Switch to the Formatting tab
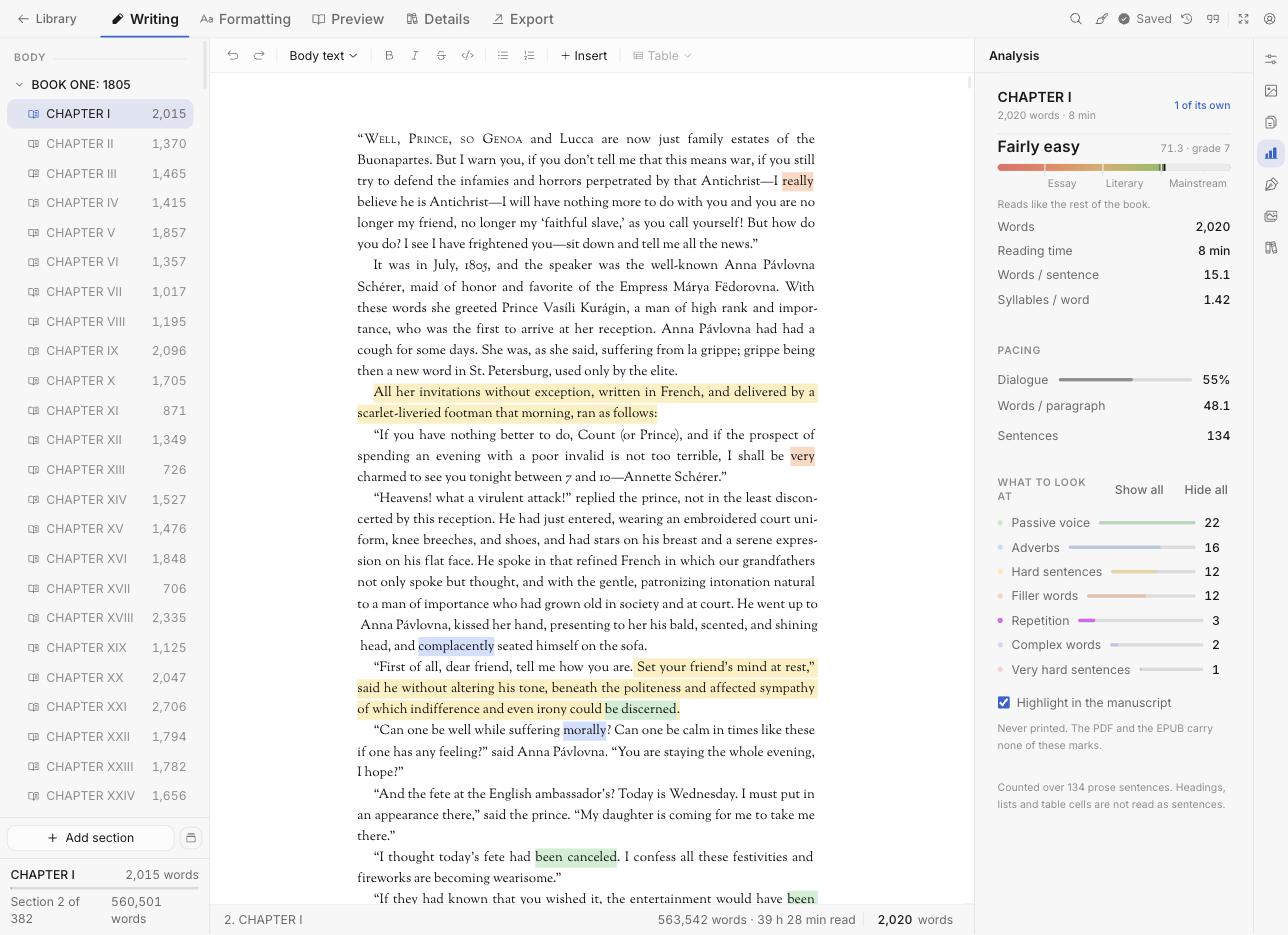Screen dimensions: 1288x935 [x=246, y=19]
